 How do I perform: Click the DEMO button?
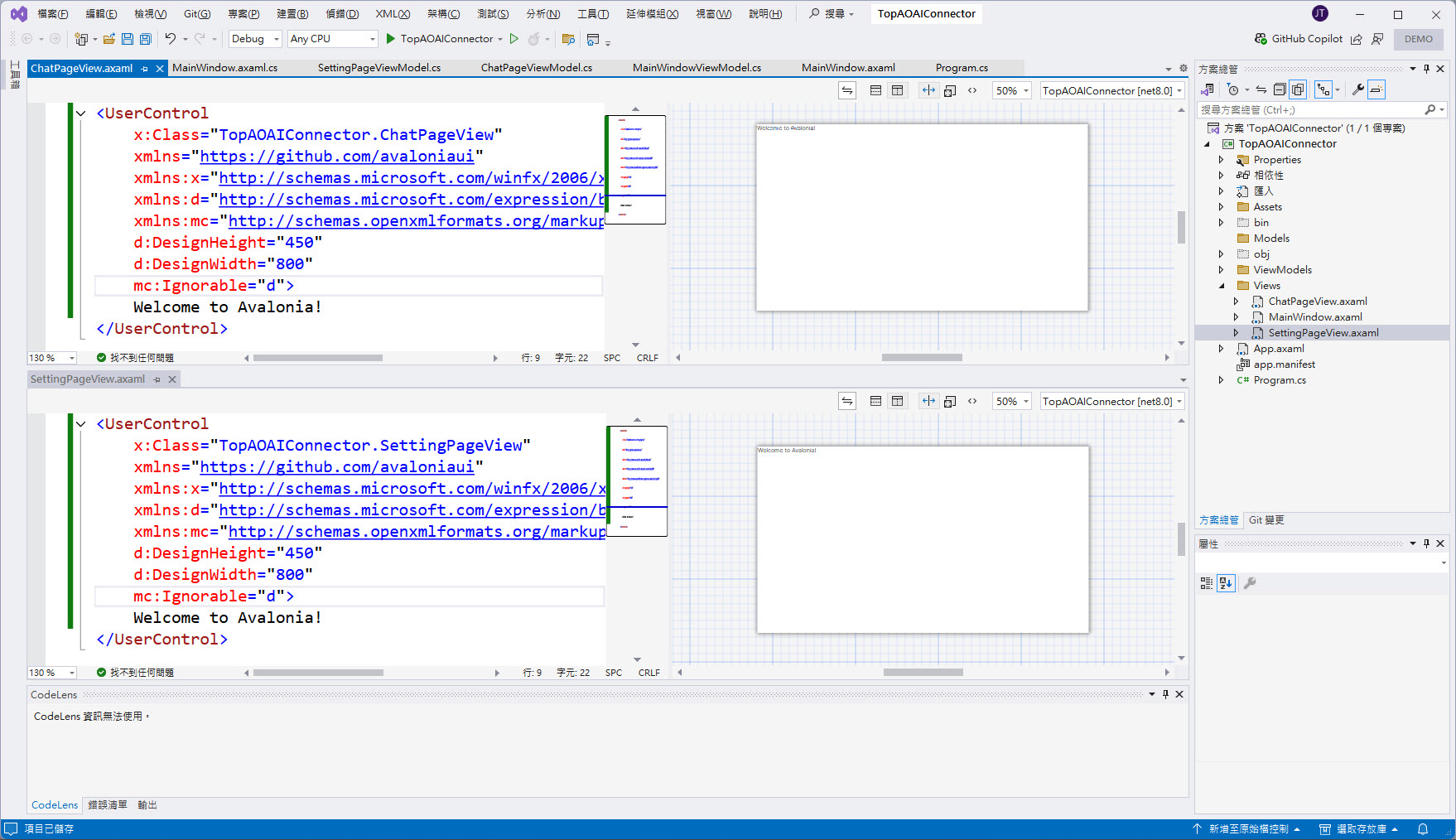point(1419,39)
